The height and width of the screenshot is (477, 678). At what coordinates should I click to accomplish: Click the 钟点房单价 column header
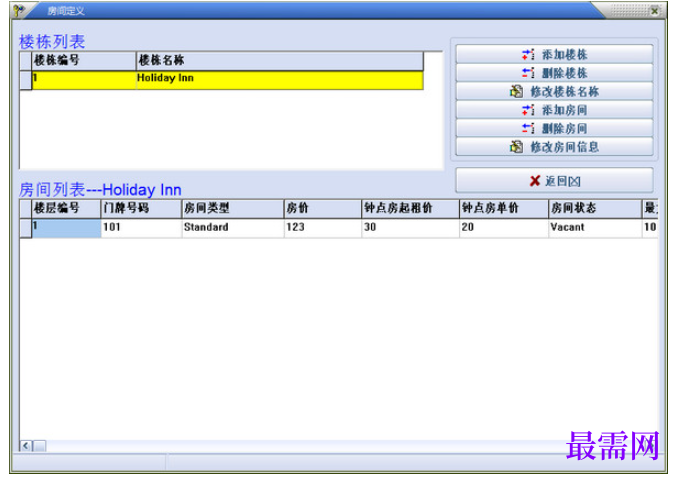click(504, 209)
